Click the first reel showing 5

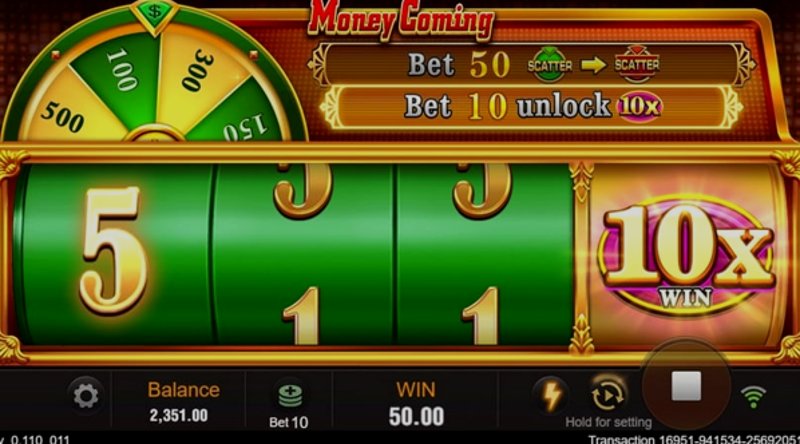click(x=113, y=254)
